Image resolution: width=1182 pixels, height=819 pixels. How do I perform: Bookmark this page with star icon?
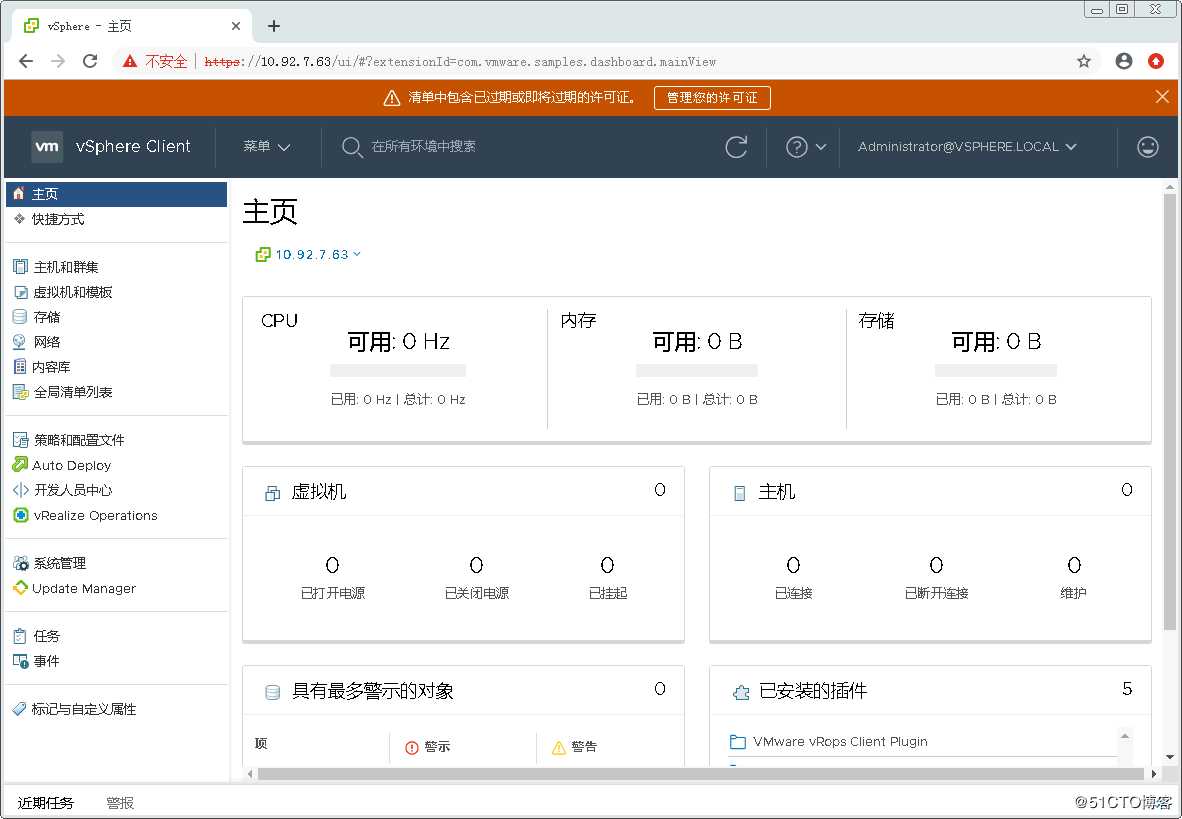pos(1083,61)
